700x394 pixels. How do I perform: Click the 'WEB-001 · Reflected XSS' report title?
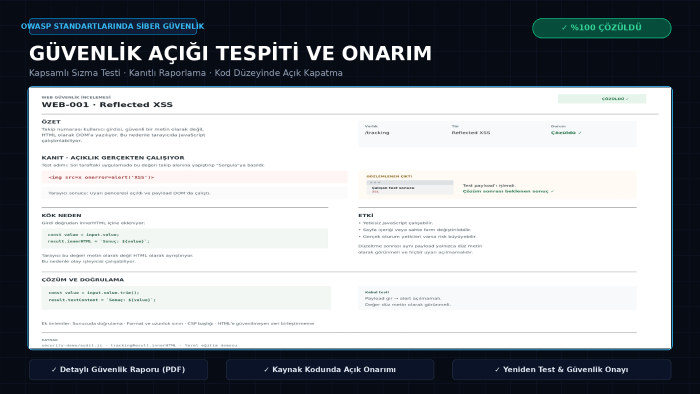(x=107, y=104)
